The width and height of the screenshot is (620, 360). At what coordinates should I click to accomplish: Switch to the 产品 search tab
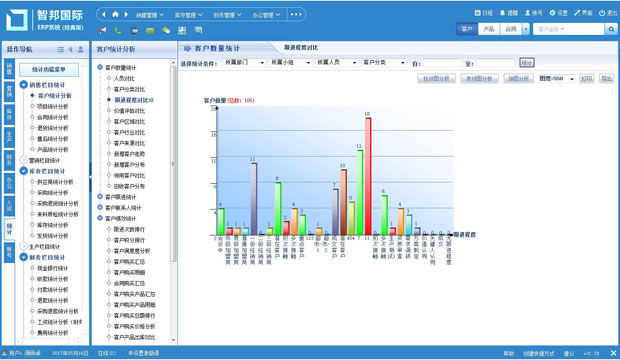(489, 29)
